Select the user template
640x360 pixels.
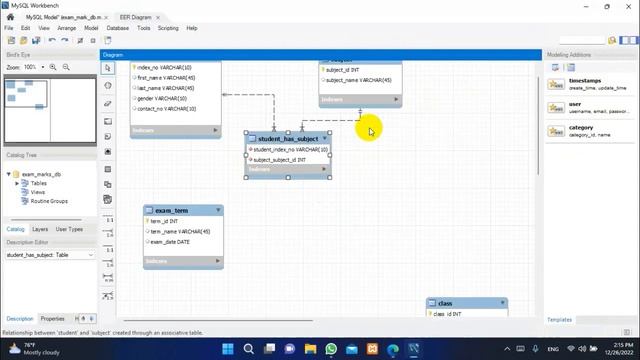pyautogui.click(x=589, y=108)
